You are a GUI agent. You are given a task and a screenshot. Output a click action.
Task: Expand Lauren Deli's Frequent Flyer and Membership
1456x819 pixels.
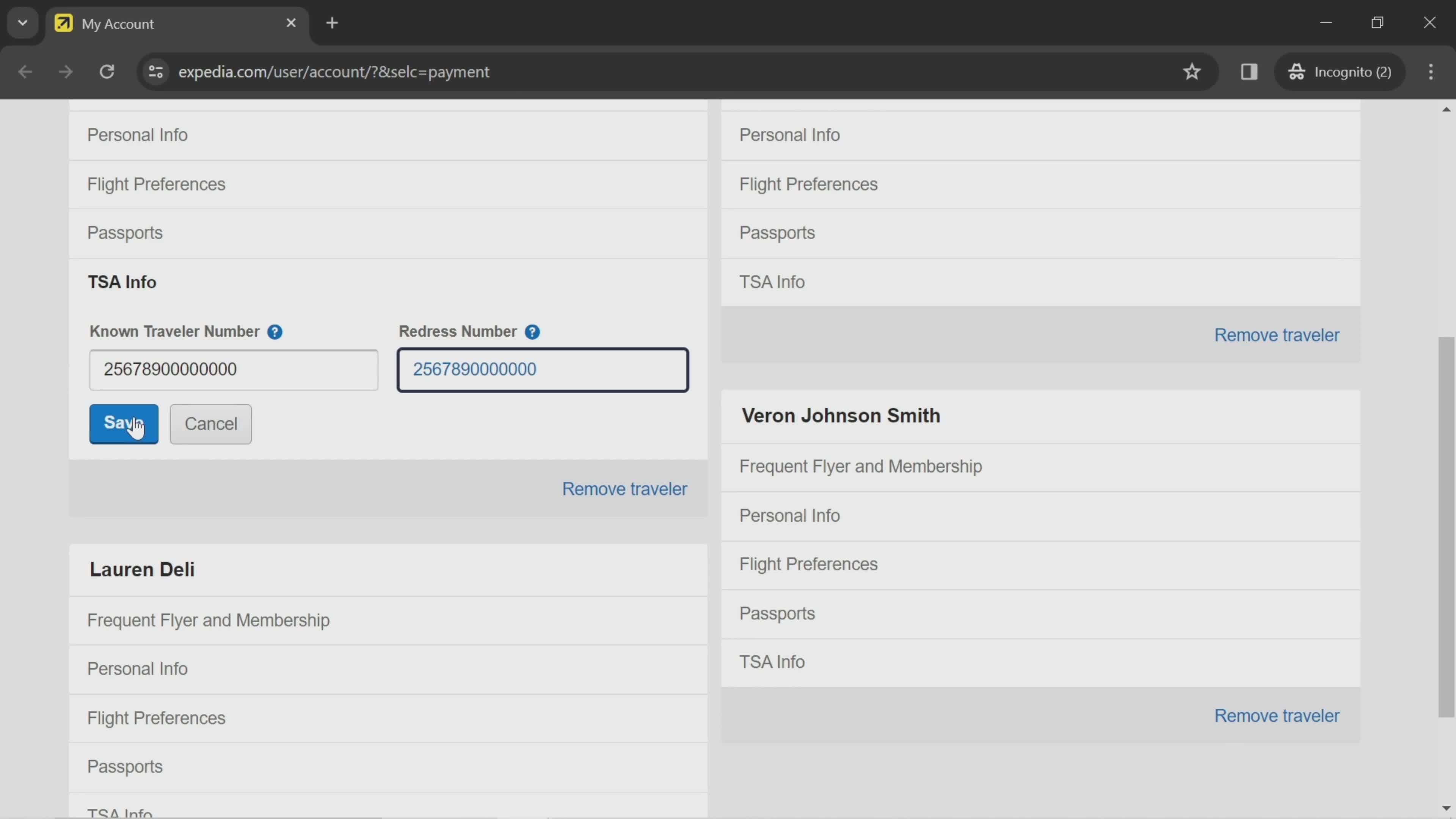388,621
